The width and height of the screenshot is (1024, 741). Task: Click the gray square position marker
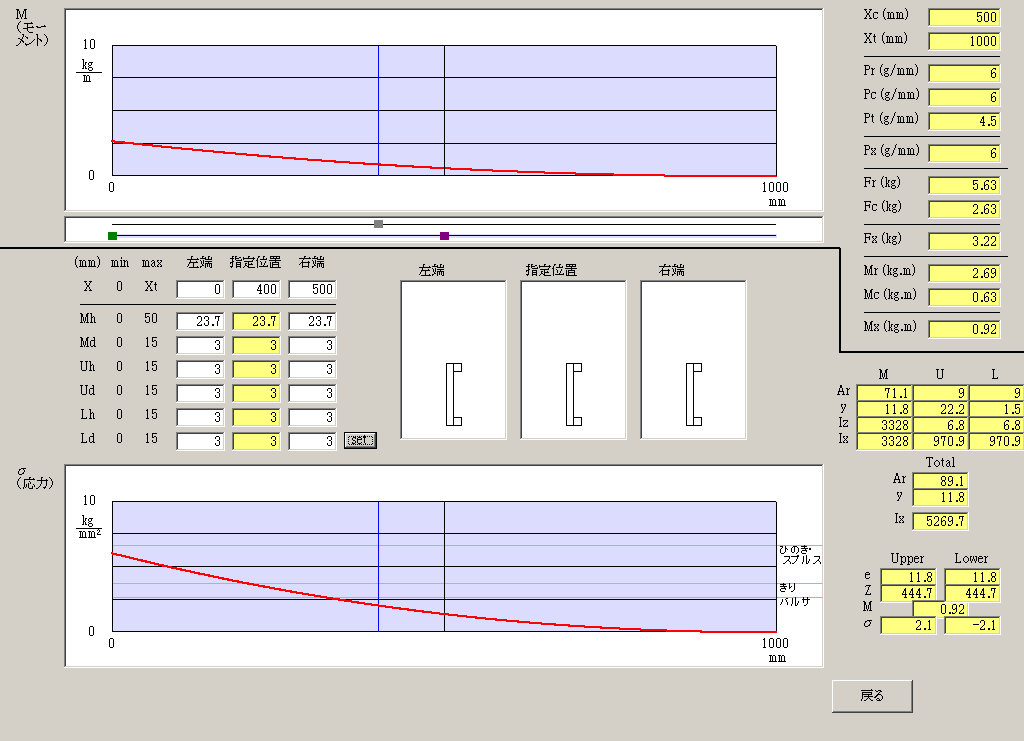pos(378,224)
